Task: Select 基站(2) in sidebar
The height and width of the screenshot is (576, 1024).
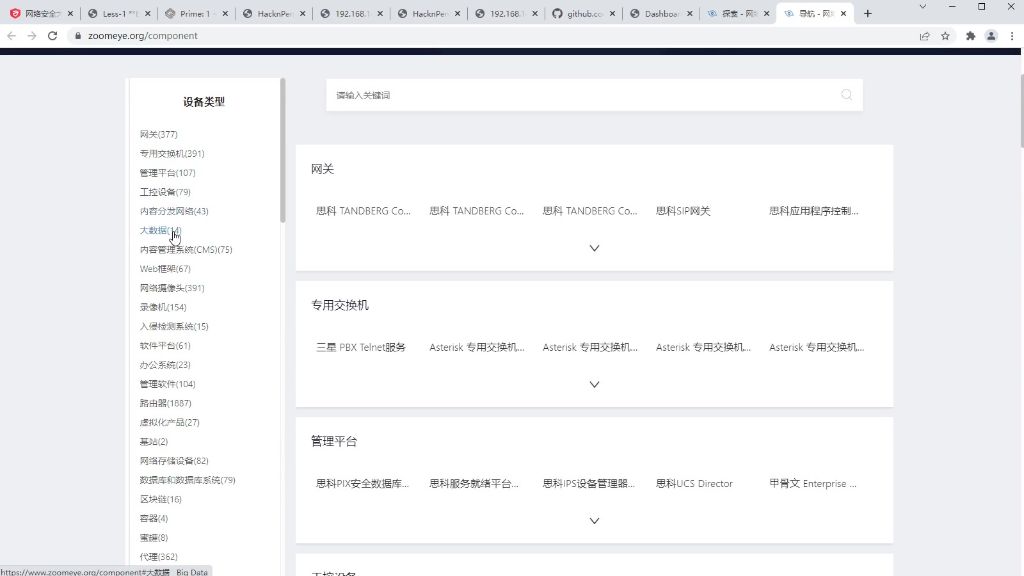Action: click(153, 442)
